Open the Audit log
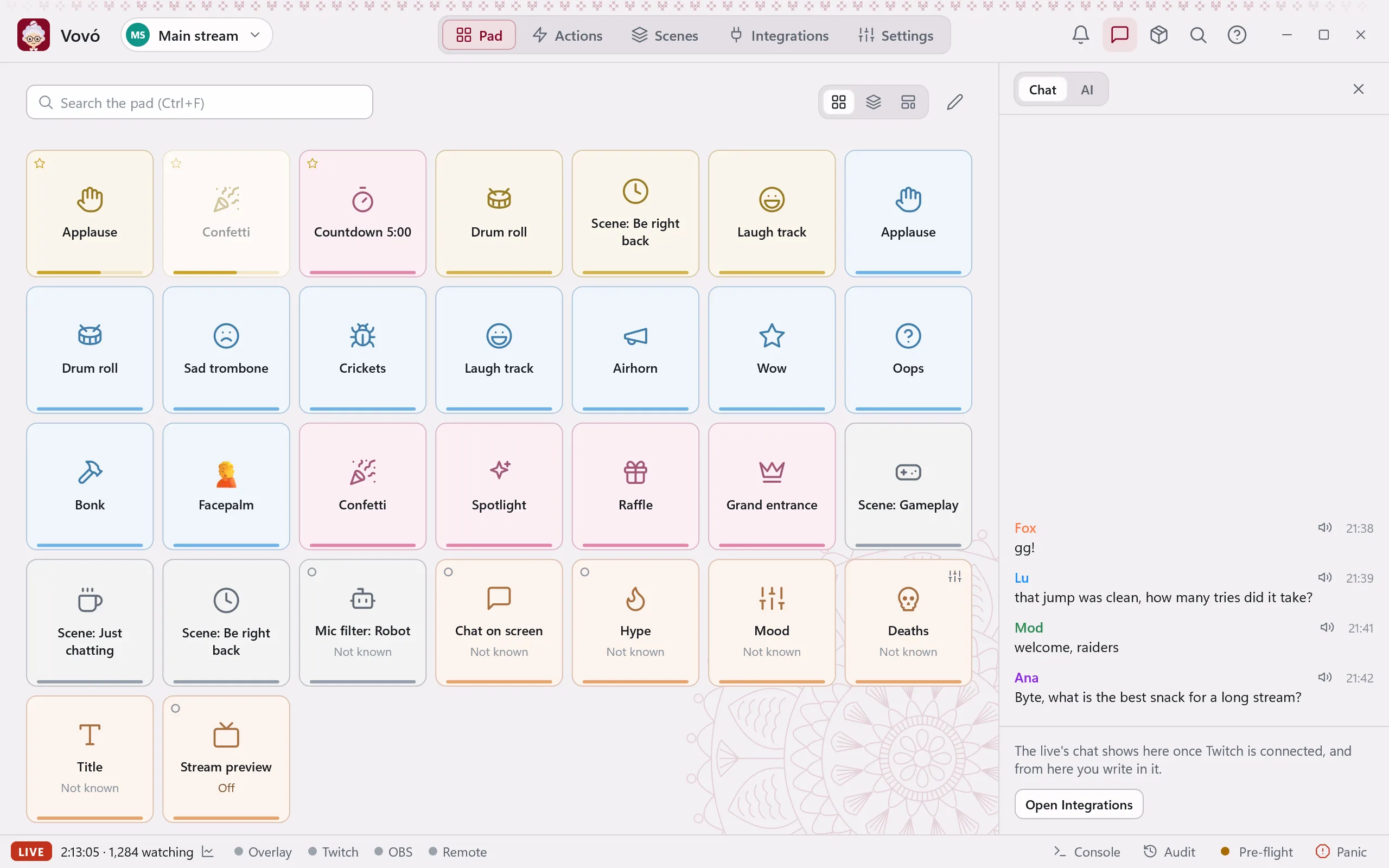This screenshot has height=868, width=1389. click(x=1169, y=852)
